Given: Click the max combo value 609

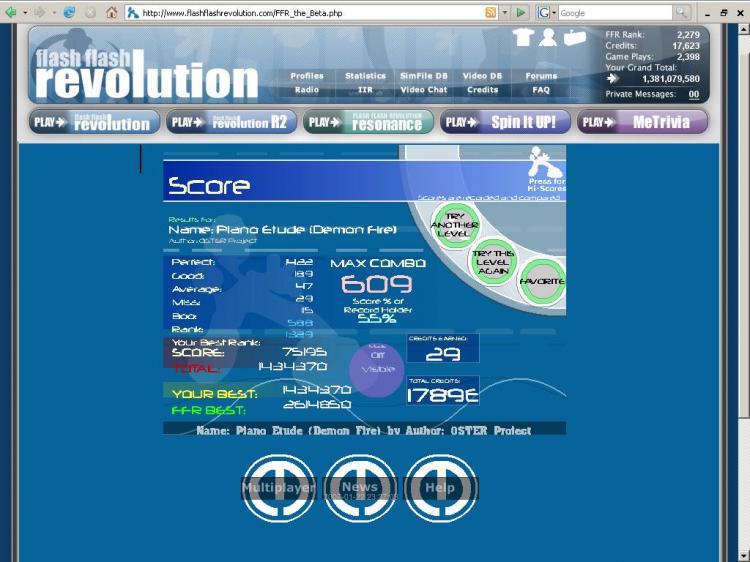Looking at the screenshot, I should [377, 284].
